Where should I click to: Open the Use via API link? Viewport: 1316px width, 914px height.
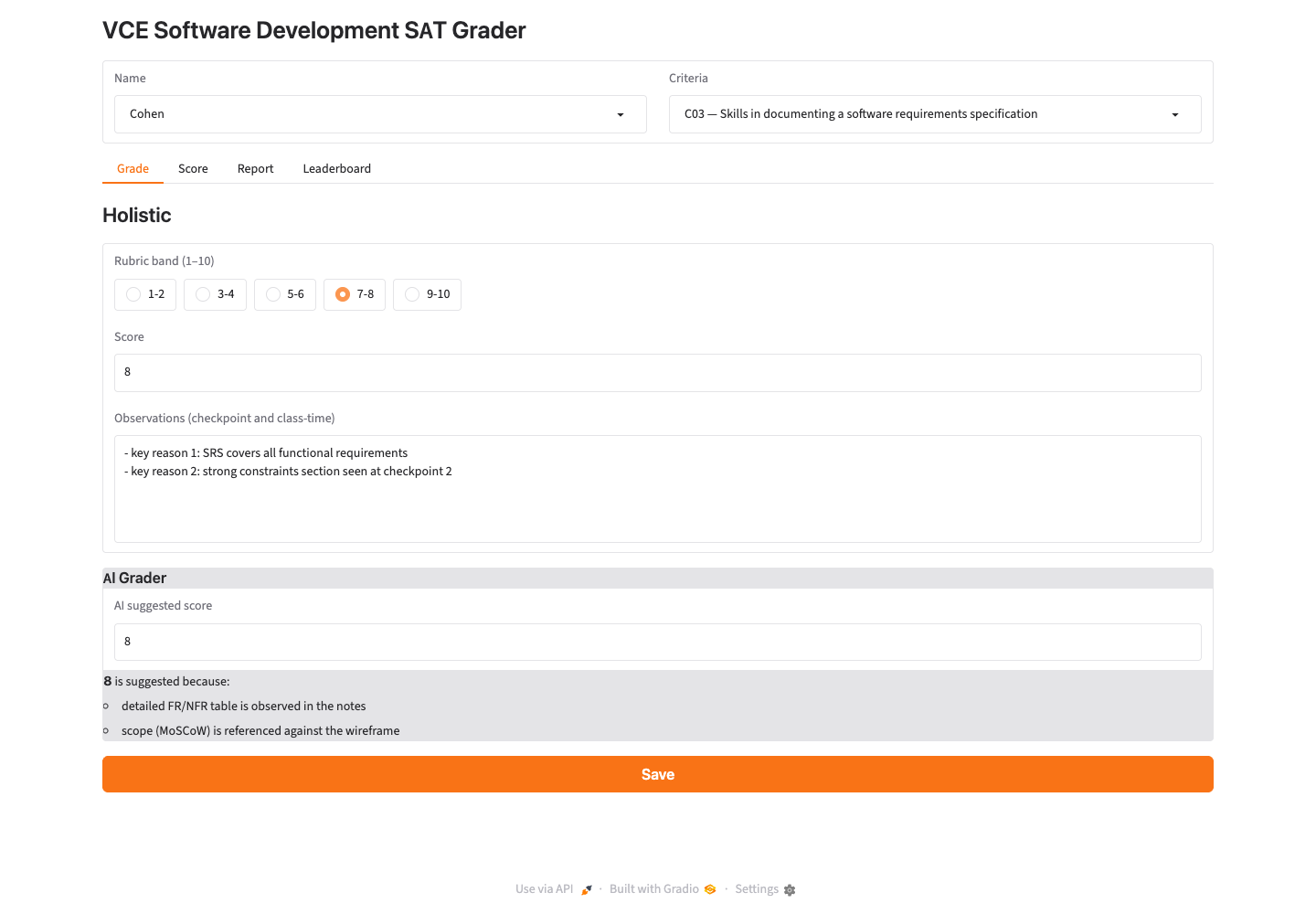(554, 889)
